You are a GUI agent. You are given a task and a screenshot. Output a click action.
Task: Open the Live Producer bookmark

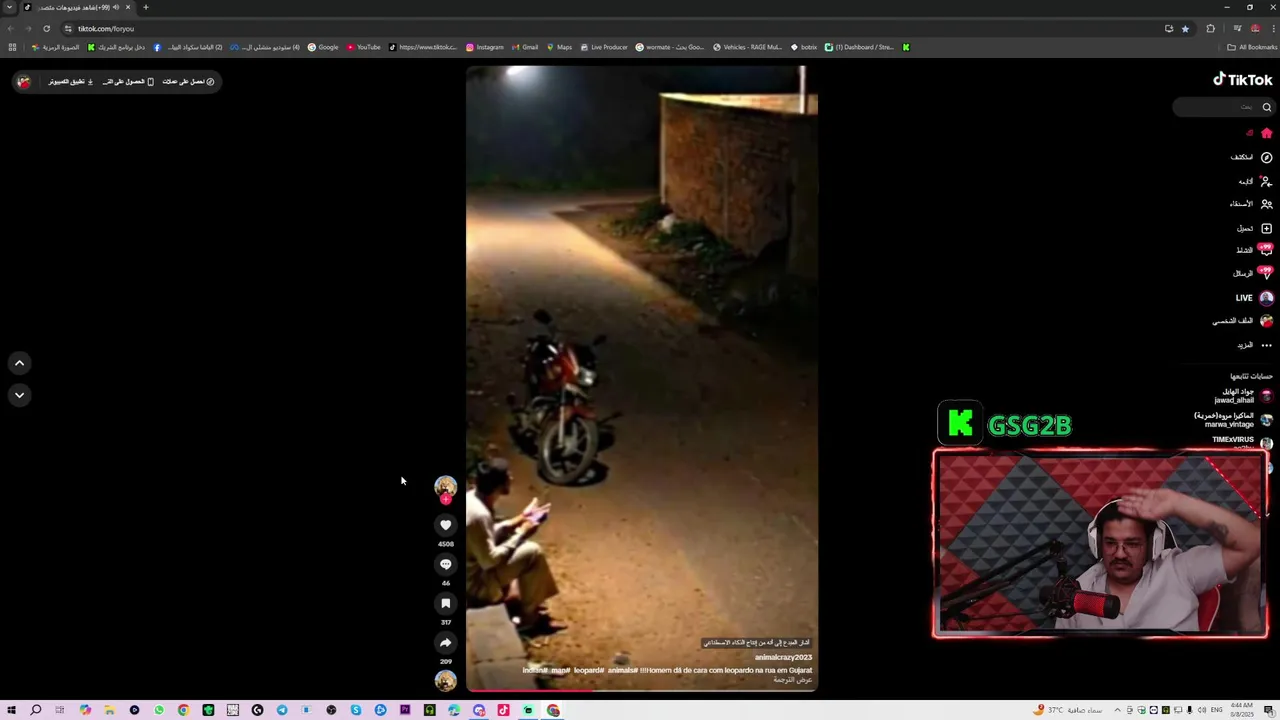point(603,47)
